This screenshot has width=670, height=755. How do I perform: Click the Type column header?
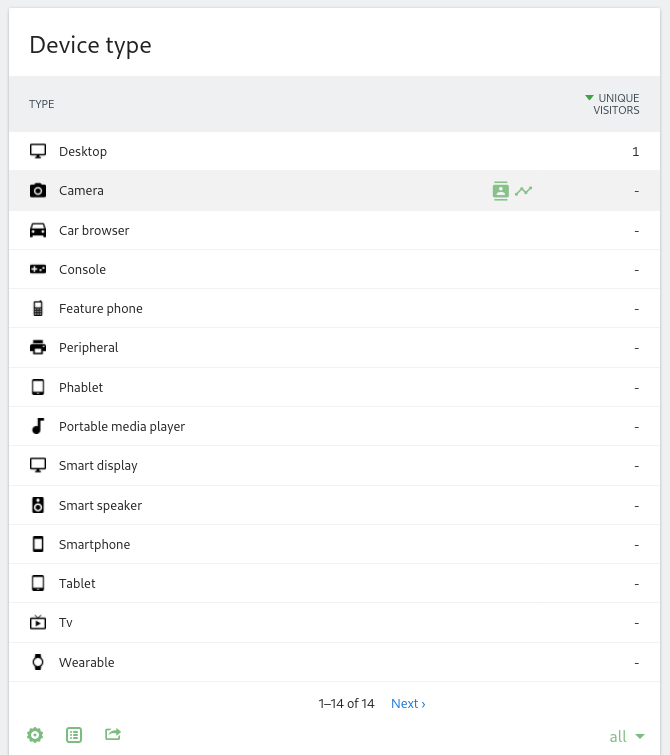(x=42, y=104)
